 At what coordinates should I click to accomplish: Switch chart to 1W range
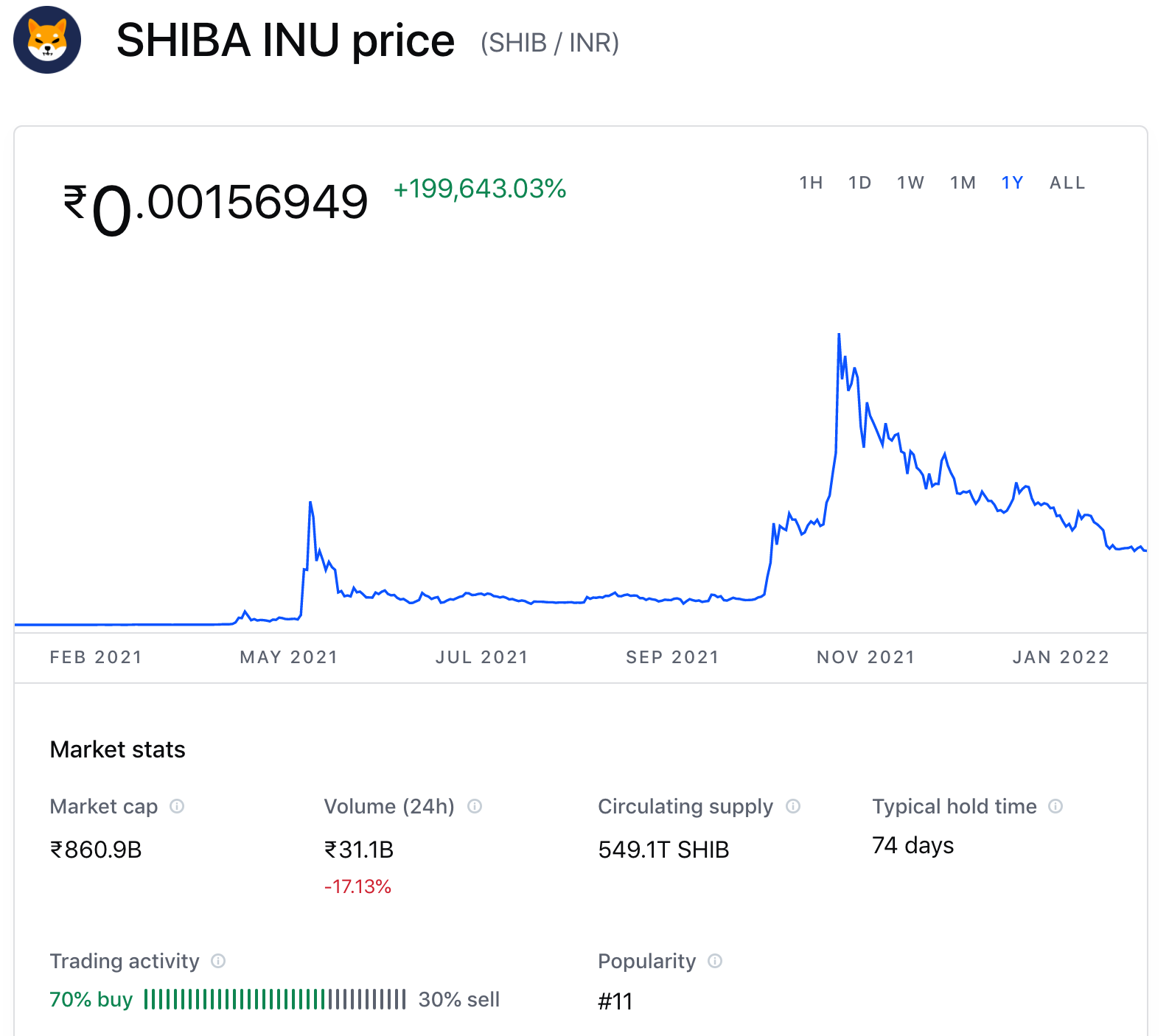[x=910, y=183]
